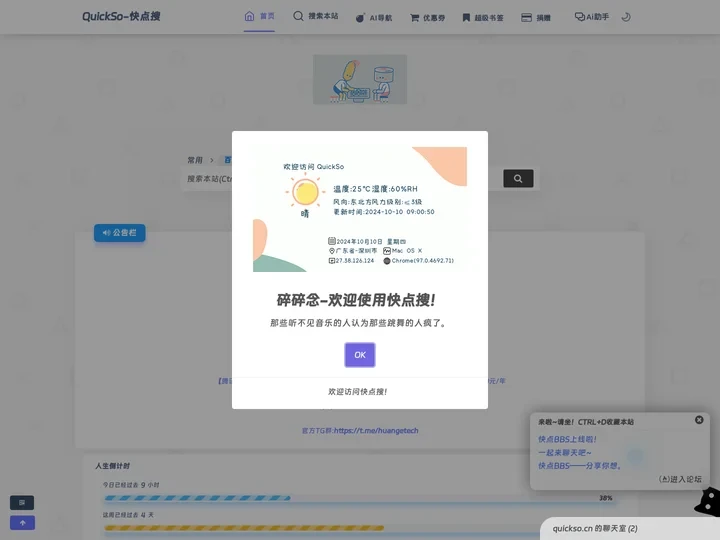This screenshot has width=720, height=540.
Task: Click the QuickSo-快点搜 site logo
Action: click(121, 17)
